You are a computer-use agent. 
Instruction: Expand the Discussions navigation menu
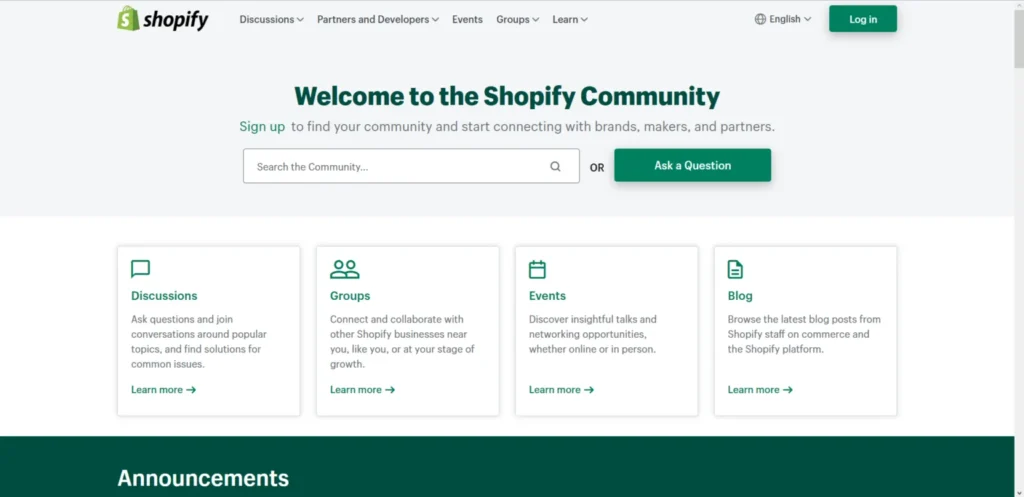[271, 20]
